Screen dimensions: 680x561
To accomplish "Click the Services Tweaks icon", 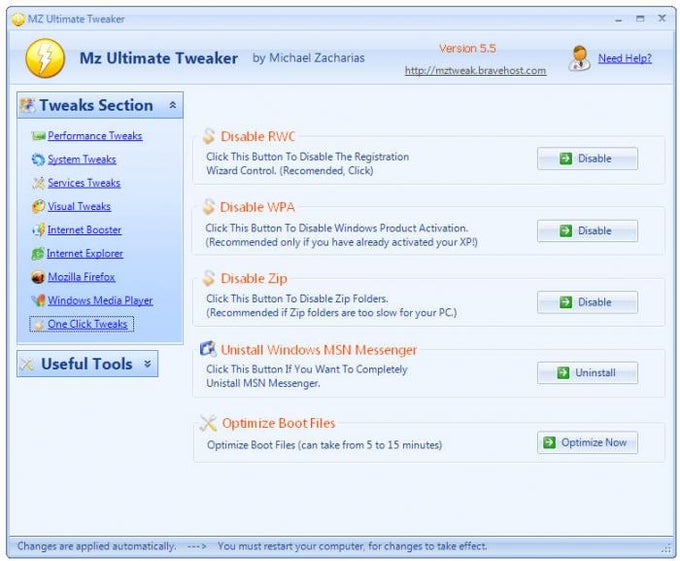I will pyautogui.click(x=38, y=183).
